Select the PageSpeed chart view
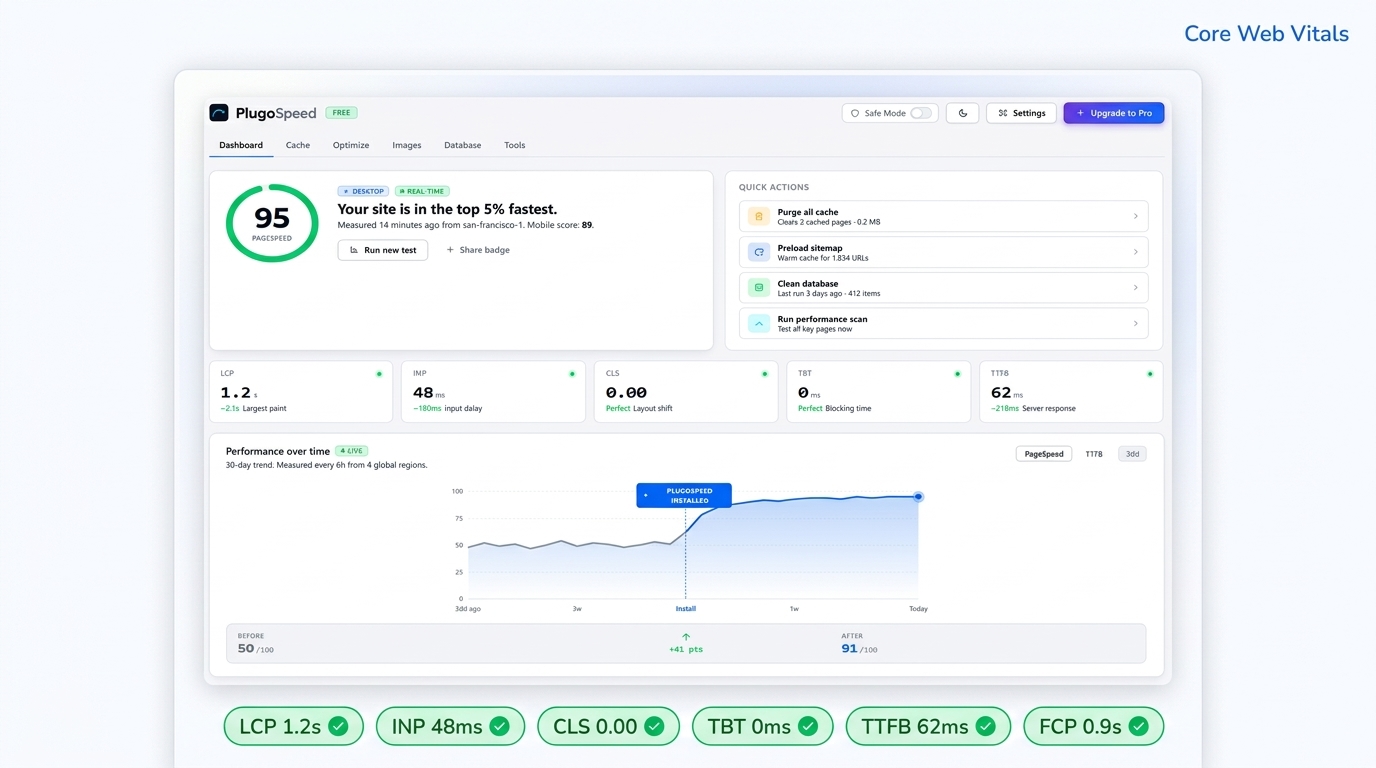Image resolution: width=1376 pixels, height=768 pixels. (1044, 454)
